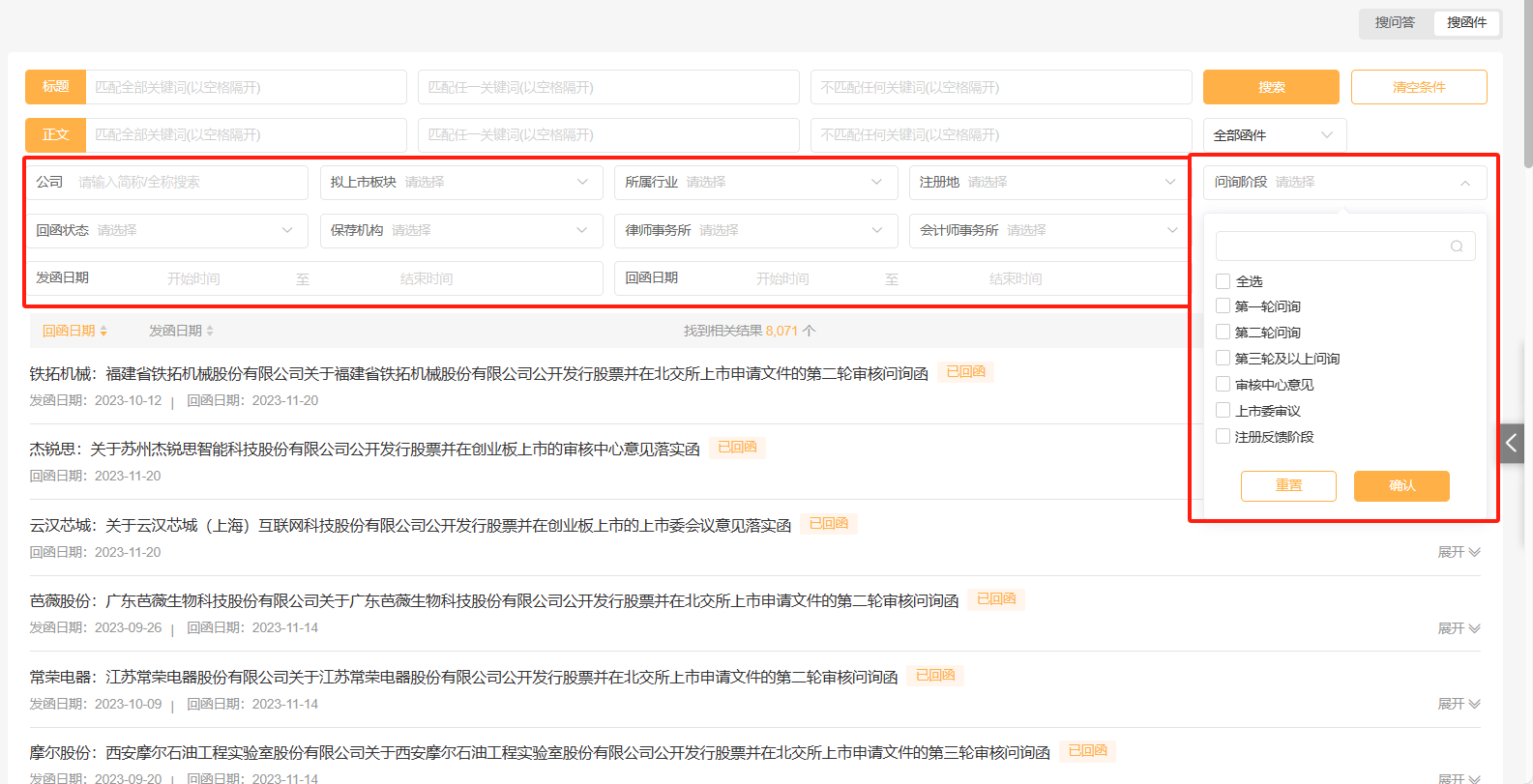Open the 常荣电器 second-round inquiry result
Screen dimensions: 1533x784
pyautogui.click(x=463, y=677)
